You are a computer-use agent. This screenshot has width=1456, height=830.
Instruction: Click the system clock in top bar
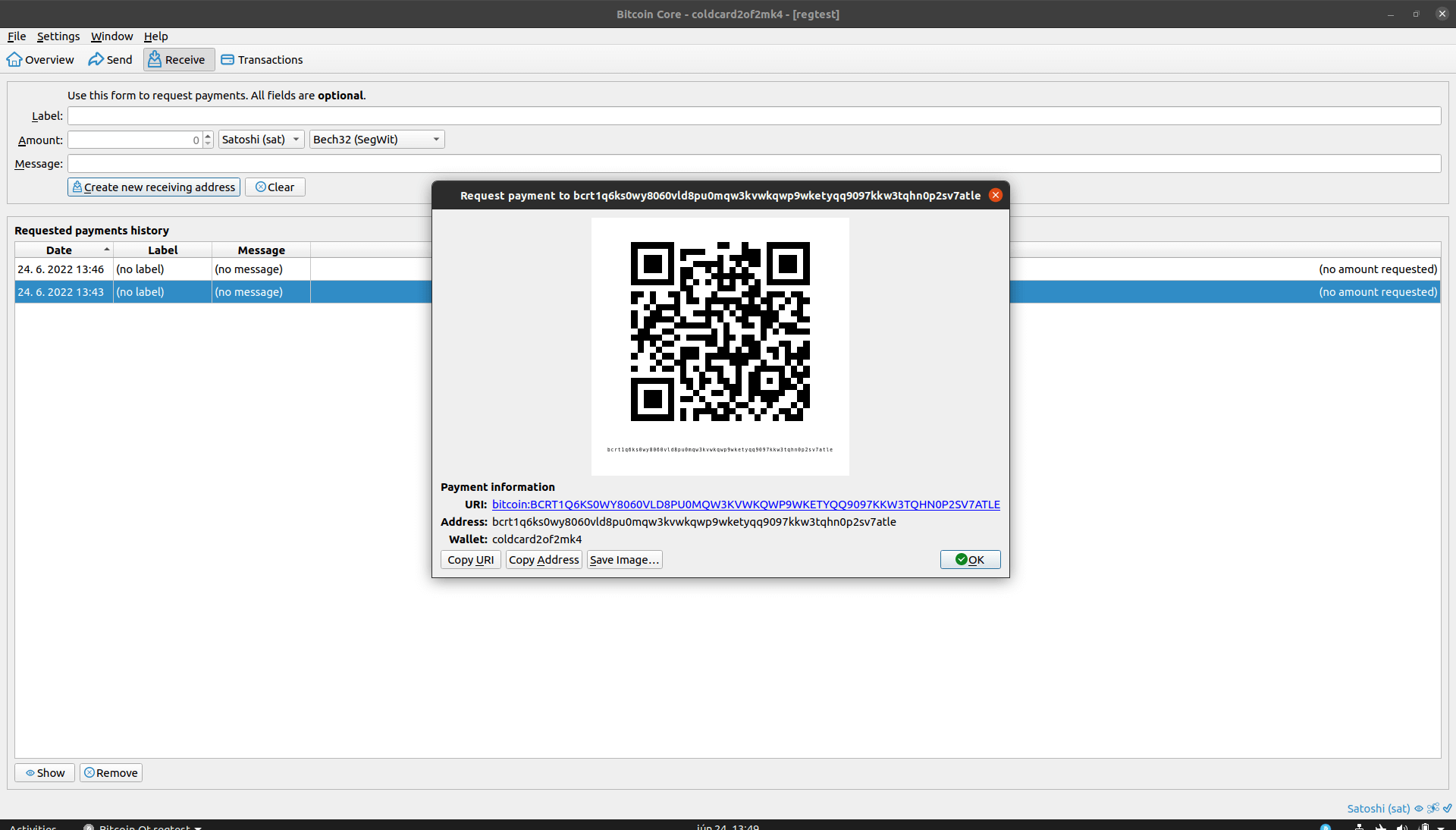(728, 826)
